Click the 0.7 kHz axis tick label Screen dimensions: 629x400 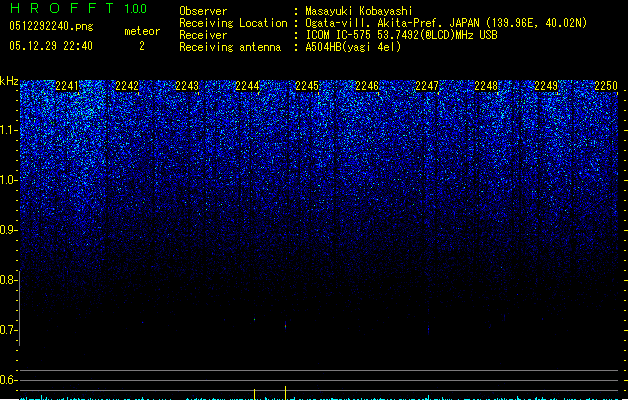[9, 330]
